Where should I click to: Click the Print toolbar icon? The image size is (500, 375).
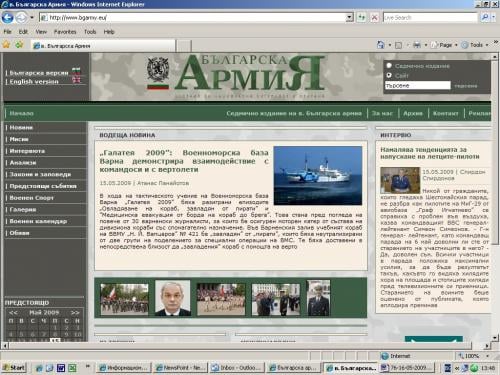point(417,45)
